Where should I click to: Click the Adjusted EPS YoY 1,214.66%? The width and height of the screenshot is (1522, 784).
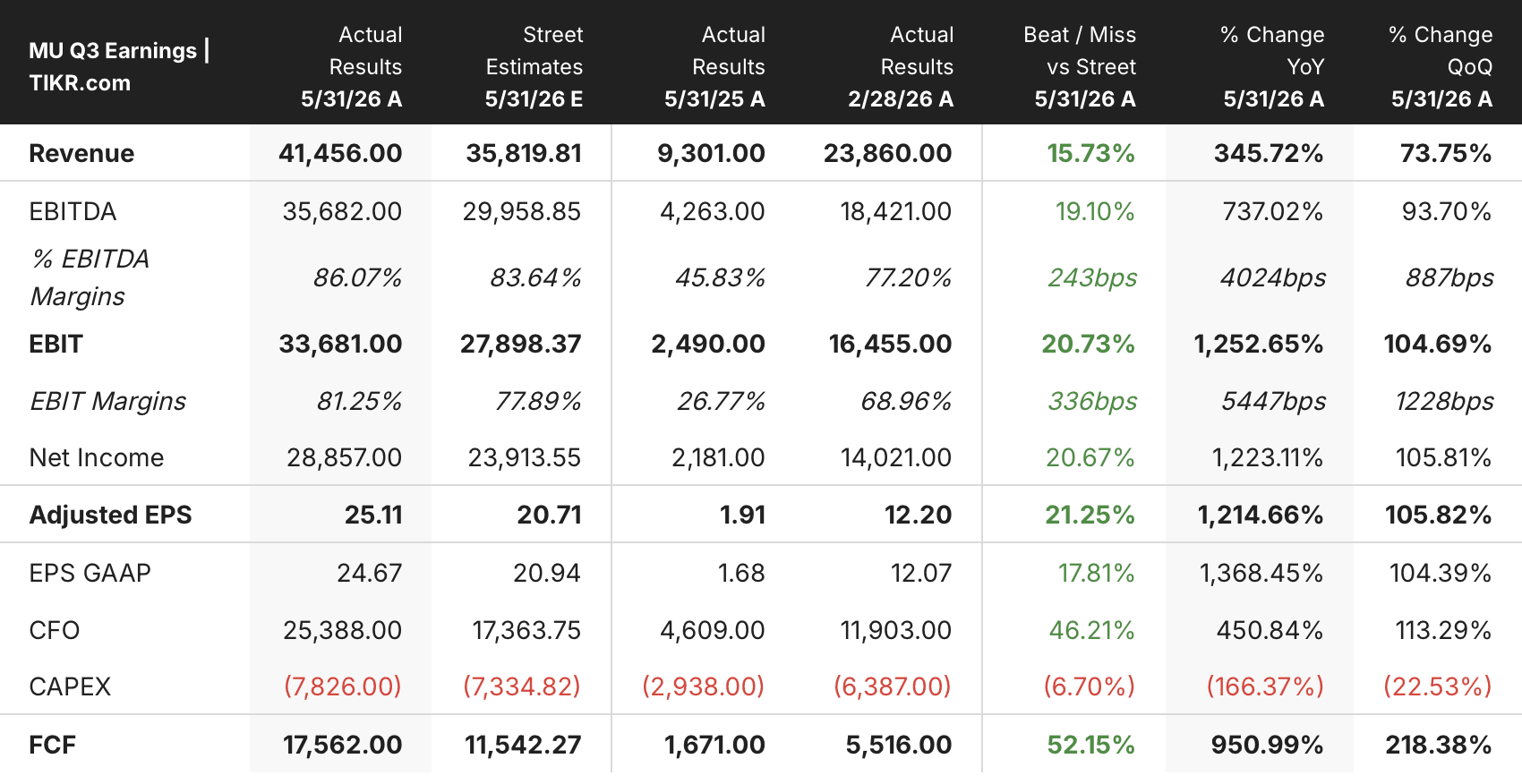coord(1261,515)
